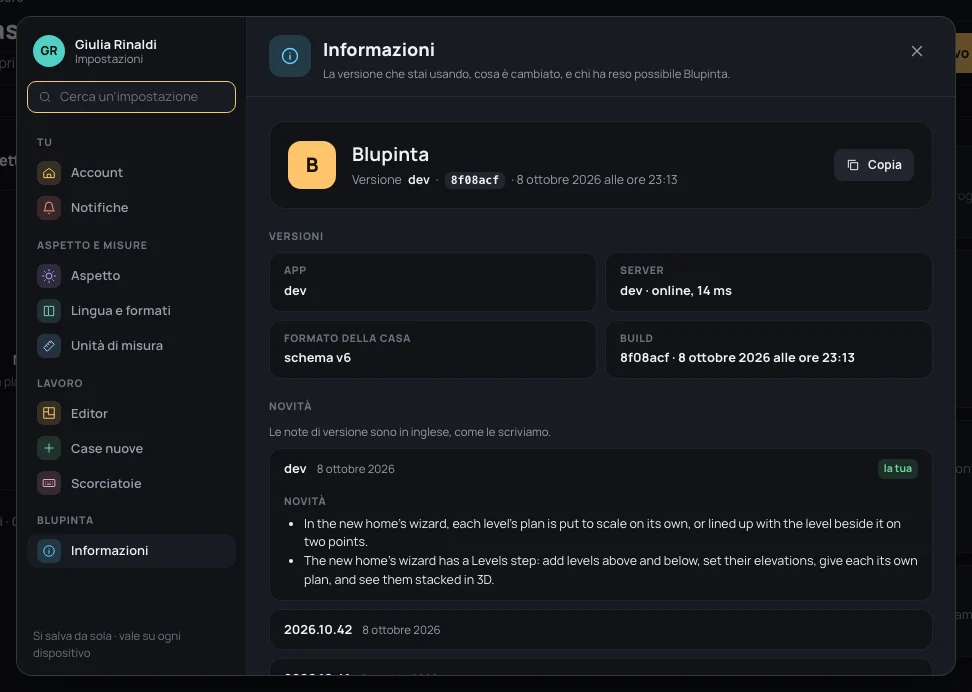The height and width of the screenshot is (692, 972).
Task: Click the APP dev version card
Action: click(433, 282)
